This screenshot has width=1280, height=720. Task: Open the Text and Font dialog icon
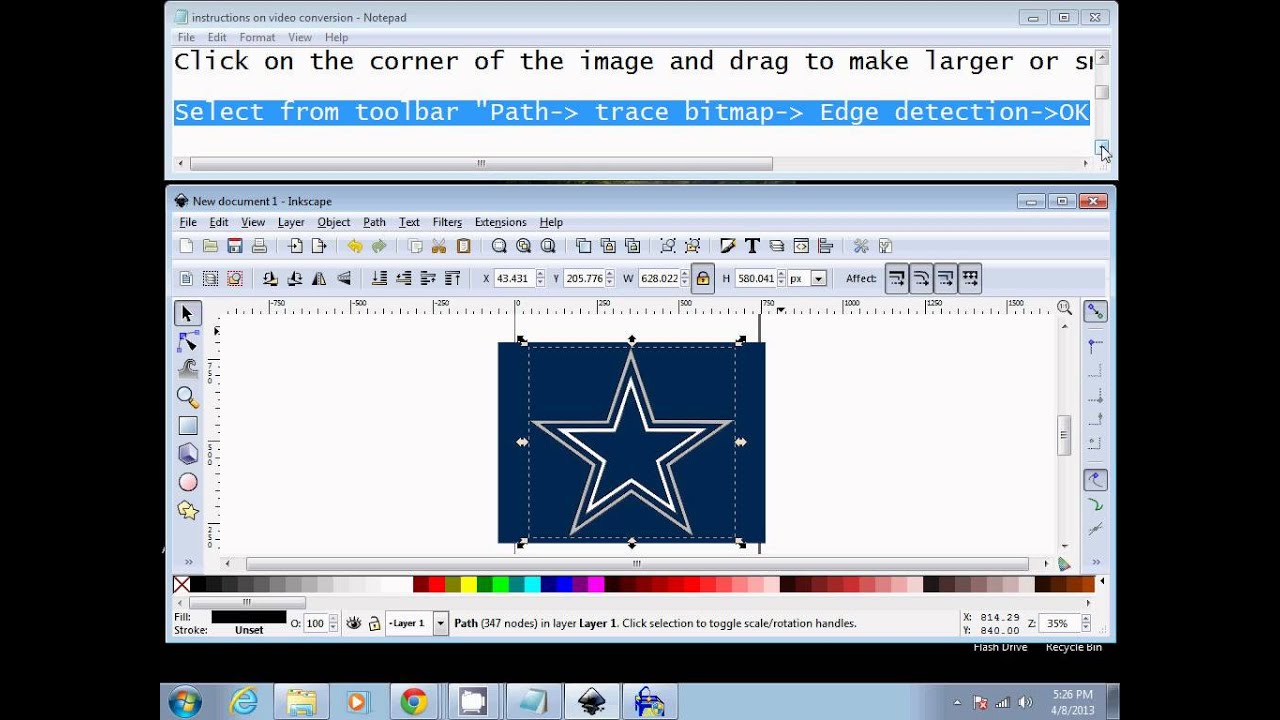click(752, 246)
